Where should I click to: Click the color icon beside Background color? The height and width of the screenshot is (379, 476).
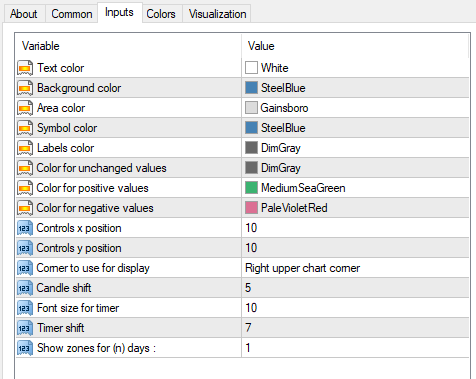[x=25, y=88]
